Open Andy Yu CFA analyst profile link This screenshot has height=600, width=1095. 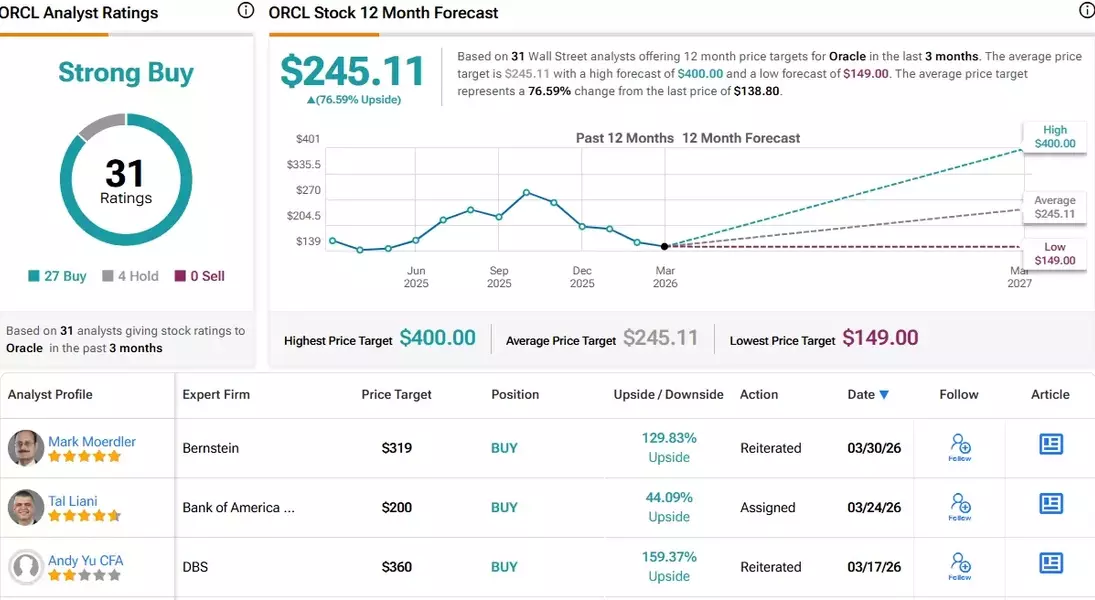[x=86, y=561]
